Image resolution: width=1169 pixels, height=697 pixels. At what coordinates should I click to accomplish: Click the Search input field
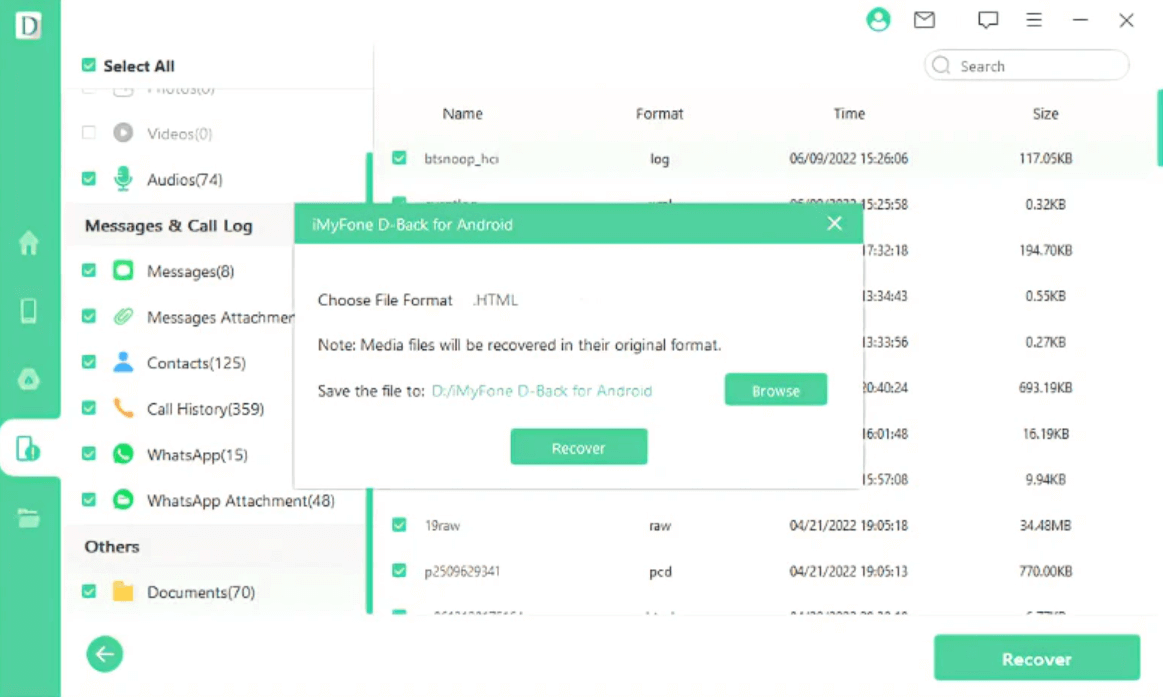point(1026,65)
